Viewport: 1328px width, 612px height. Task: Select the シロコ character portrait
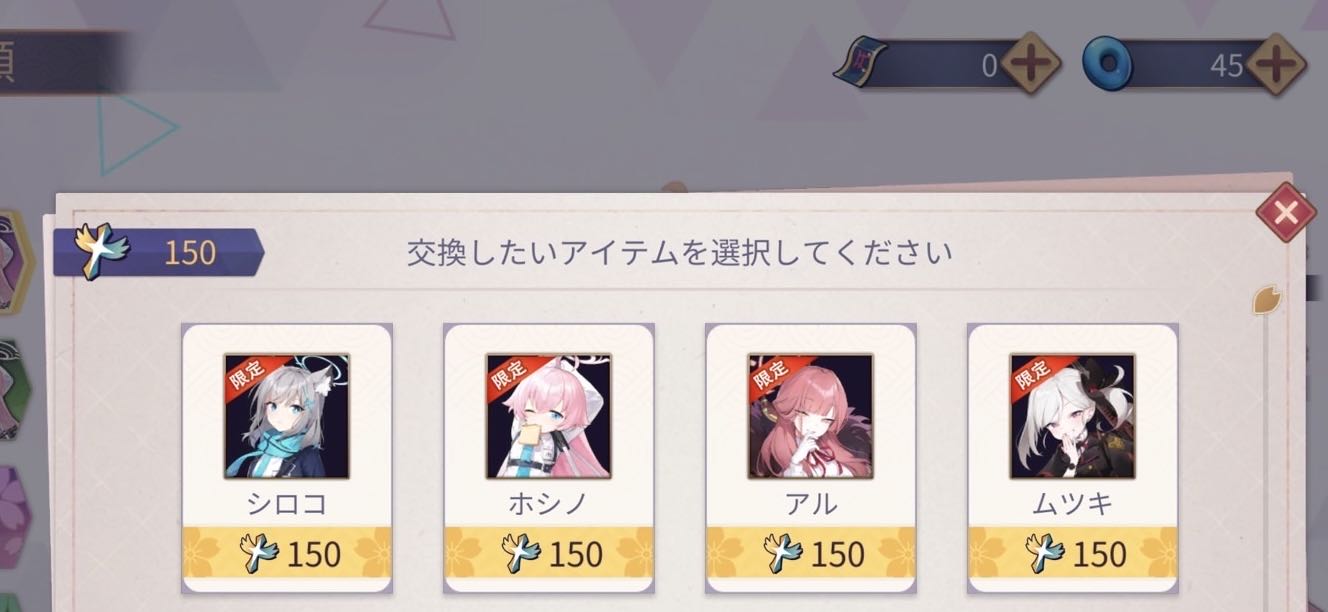click(287, 416)
